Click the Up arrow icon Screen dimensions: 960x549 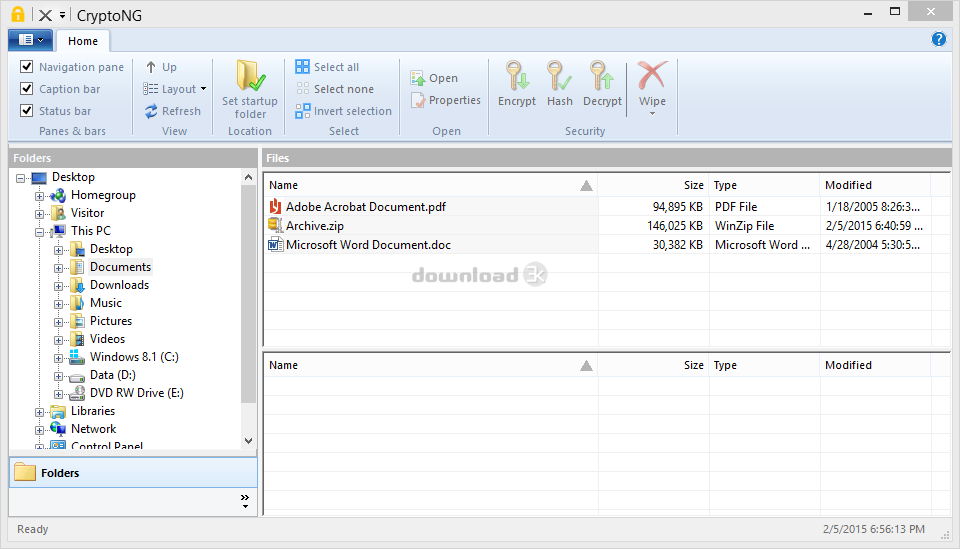click(x=151, y=67)
